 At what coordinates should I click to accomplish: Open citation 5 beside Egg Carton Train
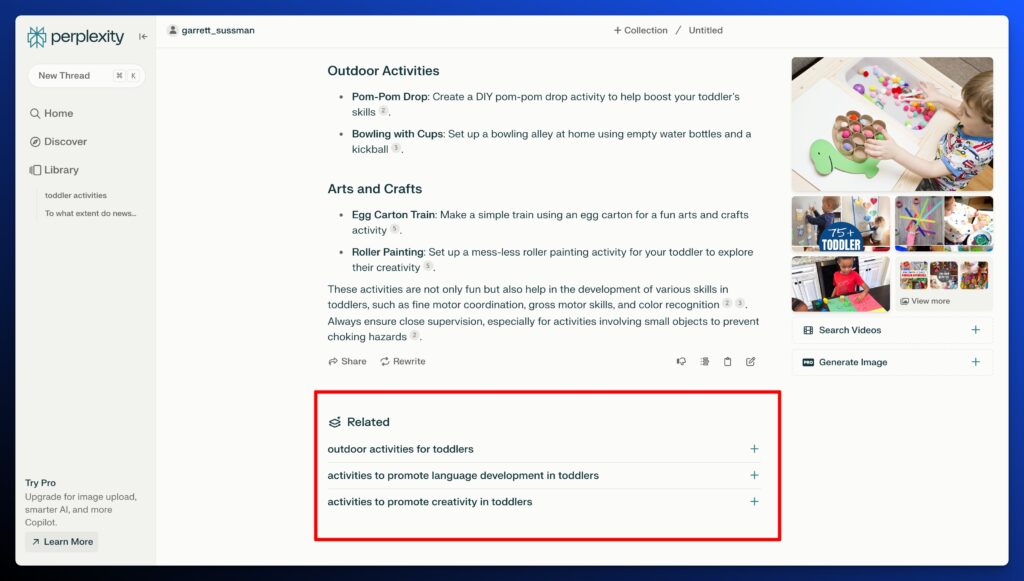(x=395, y=229)
